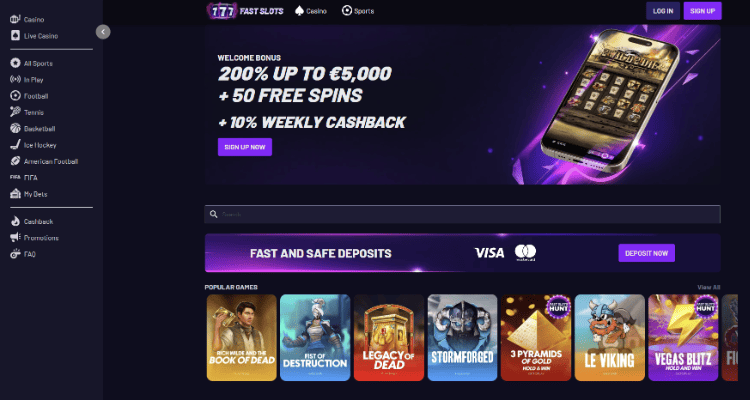
Task: Open the In Play broadcast icon
Action: point(15,80)
